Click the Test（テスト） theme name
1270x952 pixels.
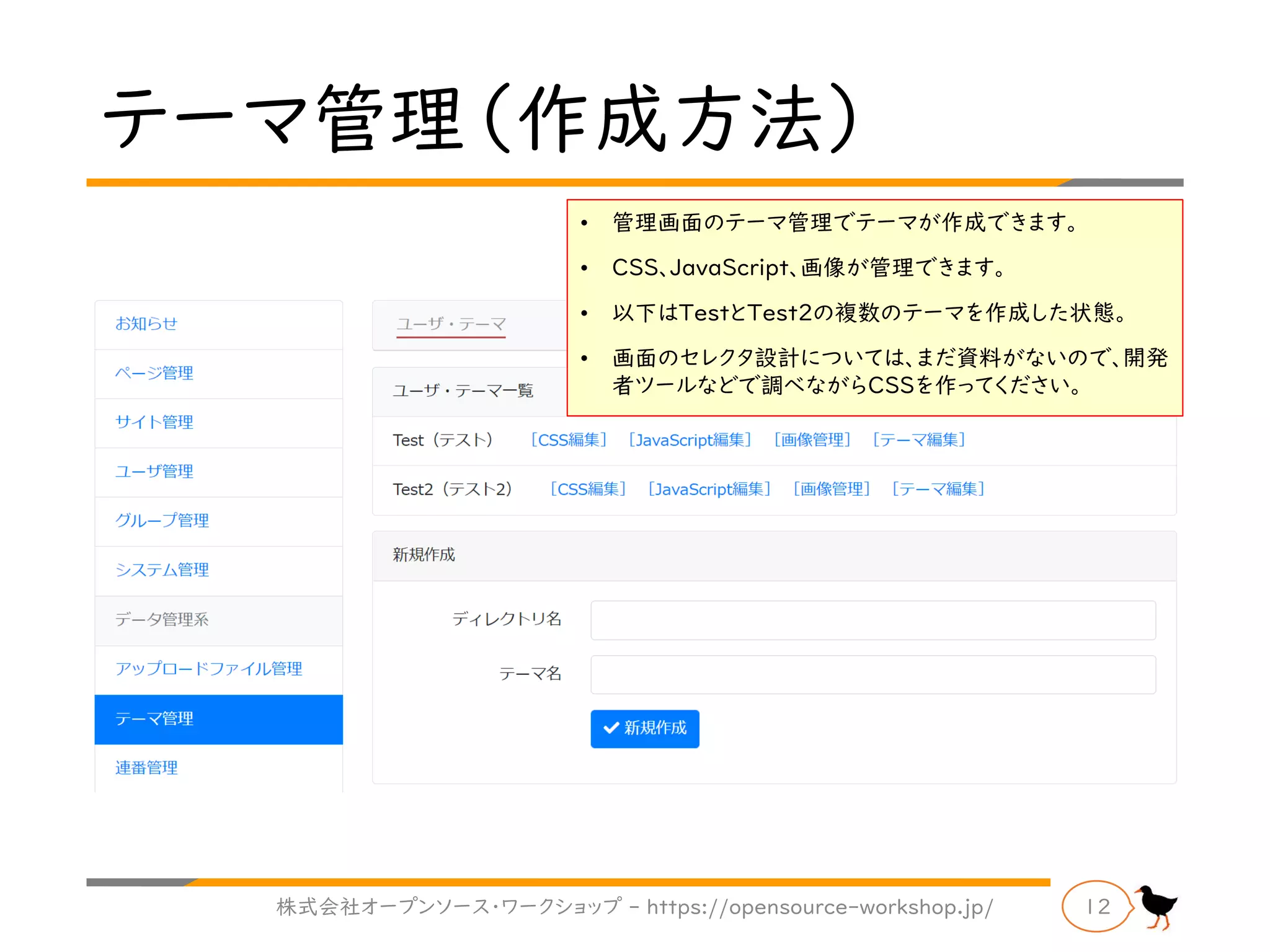click(x=443, y=440)
